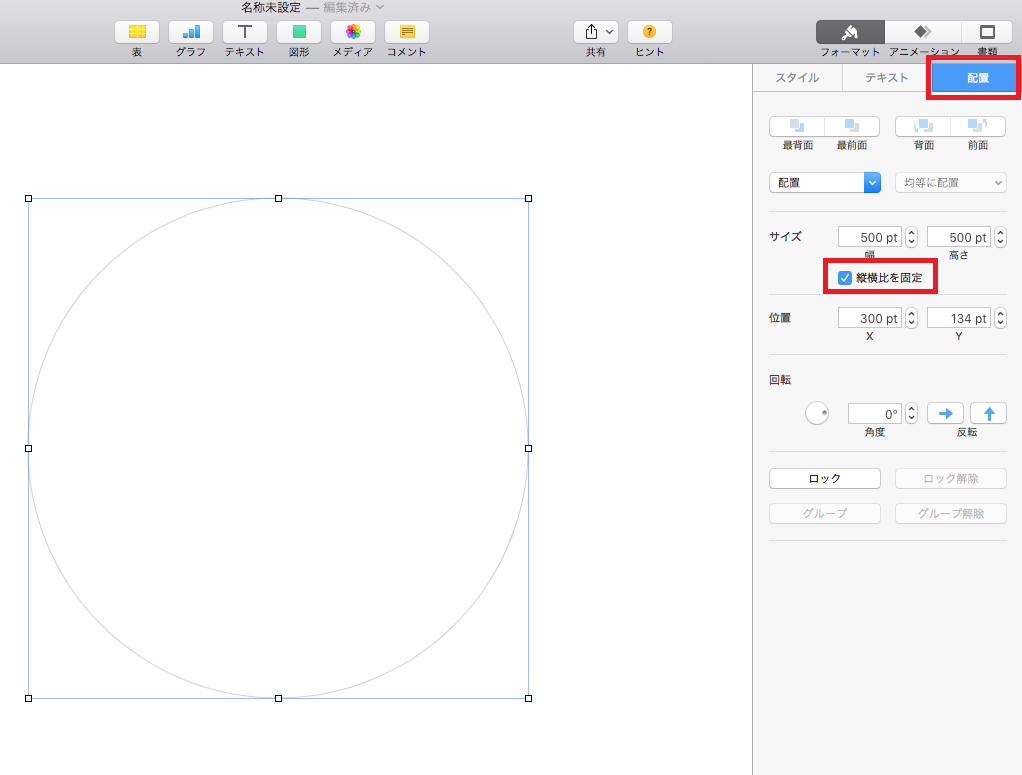Screen dimensions: 1022x775
Task: Flip the shape horizontally
Action: click(945, 413)
